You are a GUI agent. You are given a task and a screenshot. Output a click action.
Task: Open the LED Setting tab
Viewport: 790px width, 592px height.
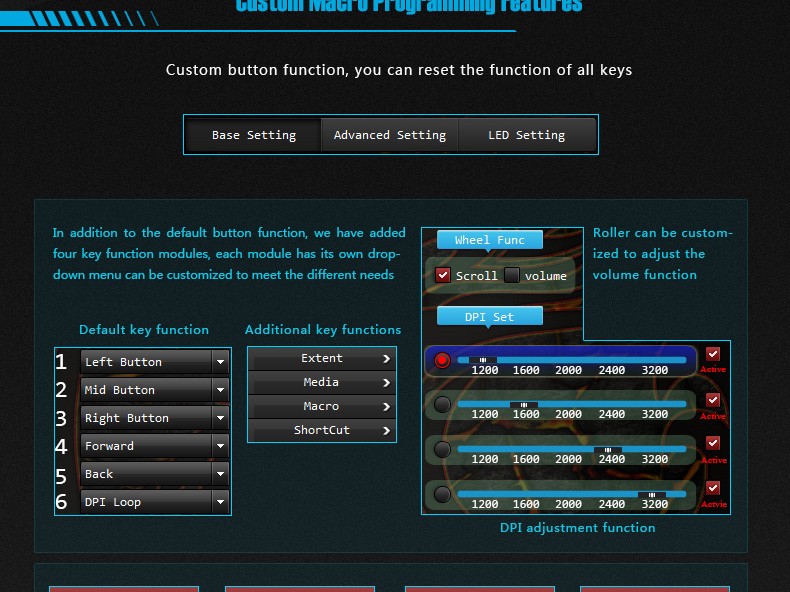pos(526,135)
